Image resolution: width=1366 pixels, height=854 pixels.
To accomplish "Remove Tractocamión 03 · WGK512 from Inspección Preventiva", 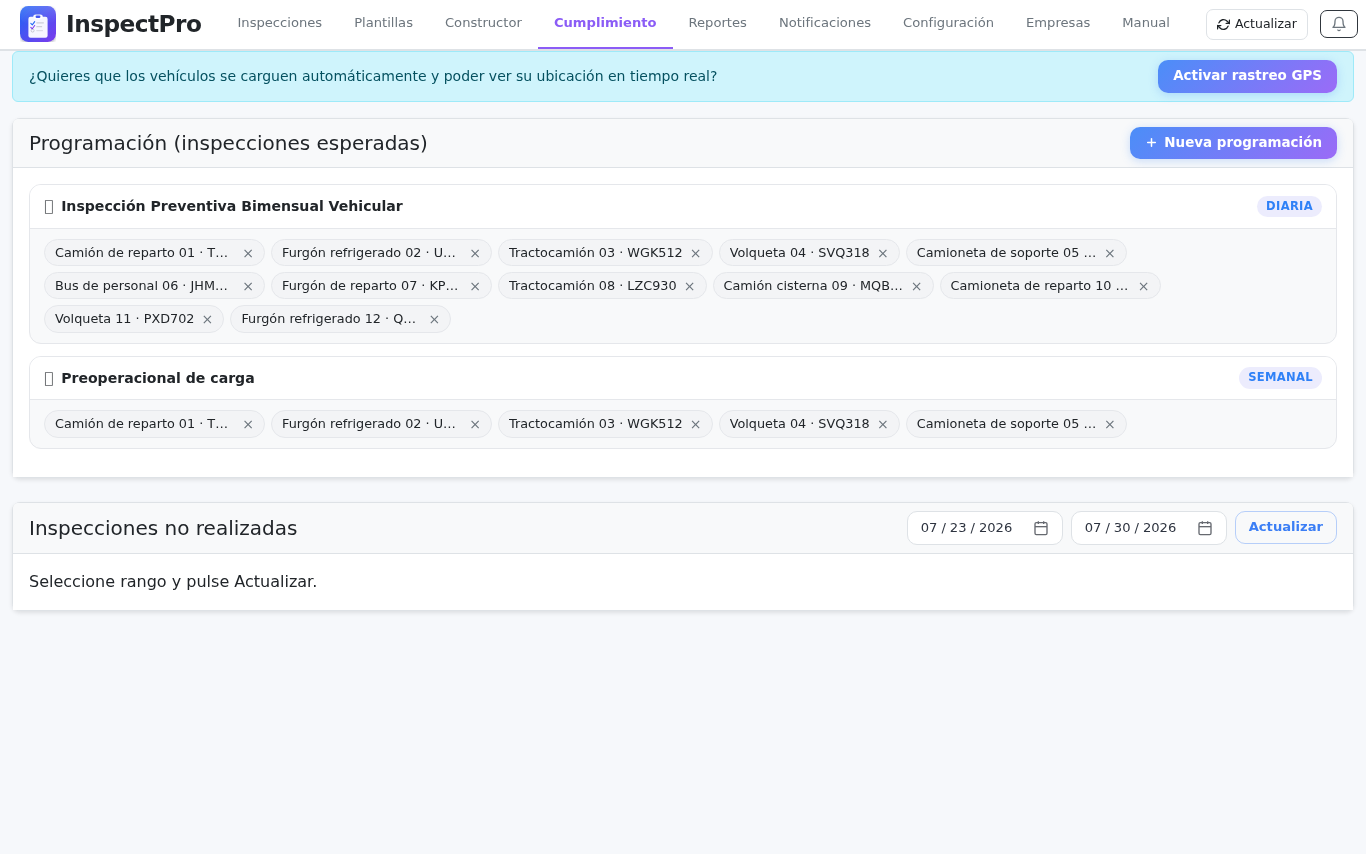I will click(696, 253).
